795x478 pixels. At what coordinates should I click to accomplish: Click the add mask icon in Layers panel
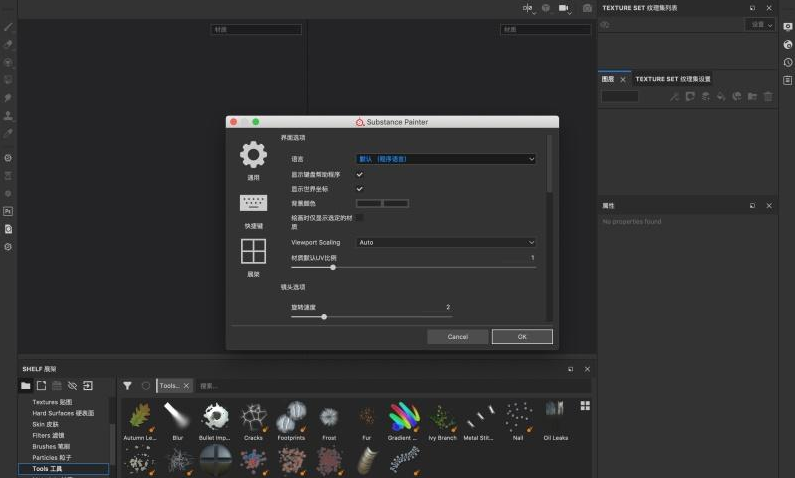point(690,96)
